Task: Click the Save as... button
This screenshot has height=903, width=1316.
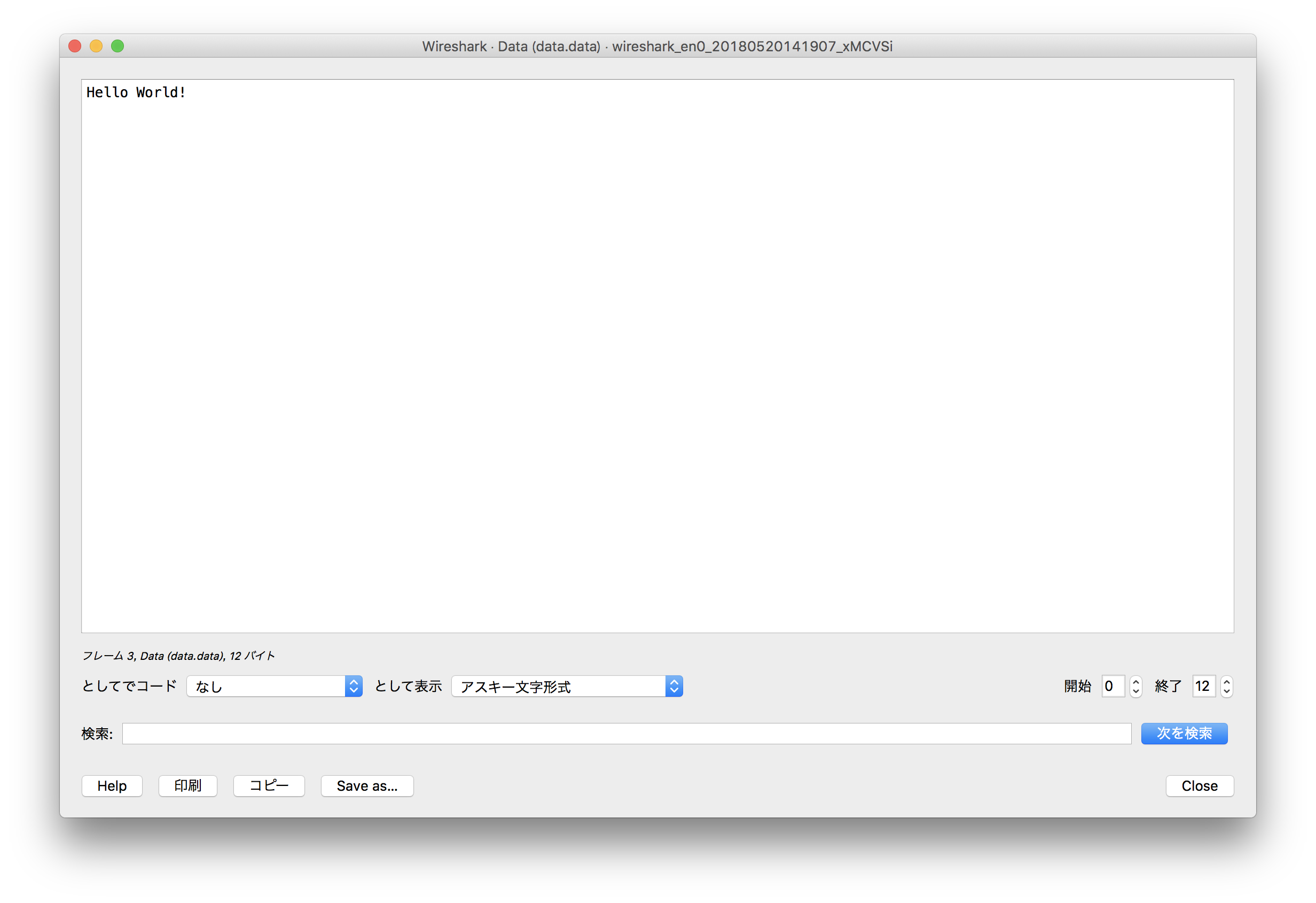Action: (x=367, y=786)
